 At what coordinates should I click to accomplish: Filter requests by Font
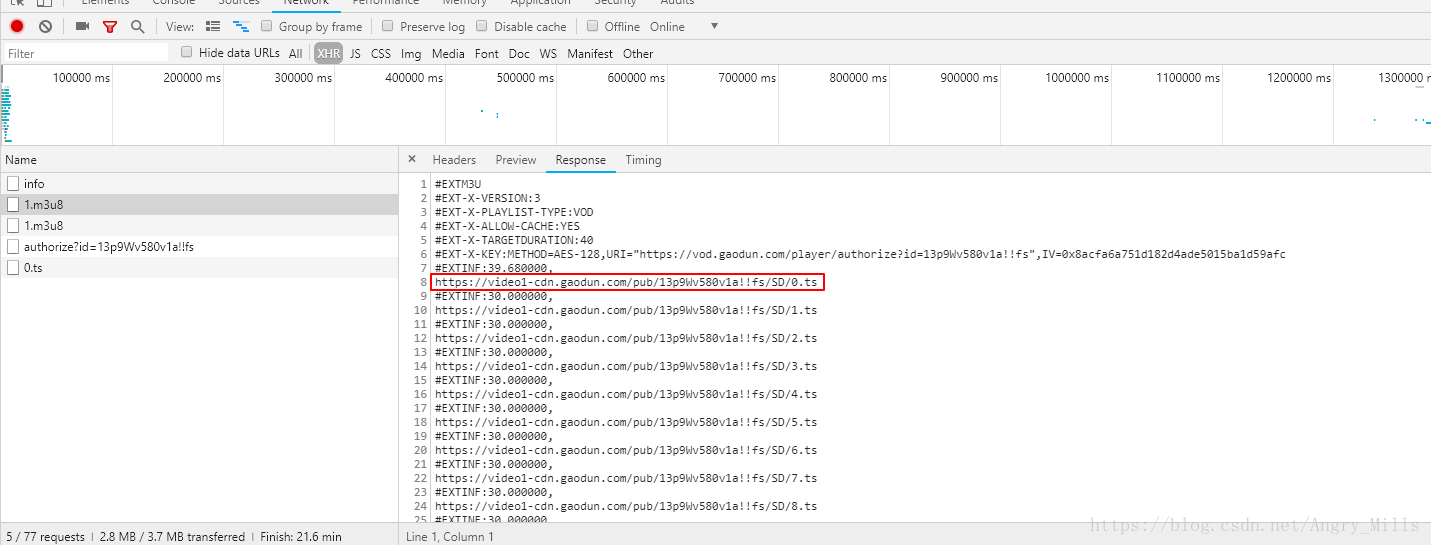pos(487,54)
